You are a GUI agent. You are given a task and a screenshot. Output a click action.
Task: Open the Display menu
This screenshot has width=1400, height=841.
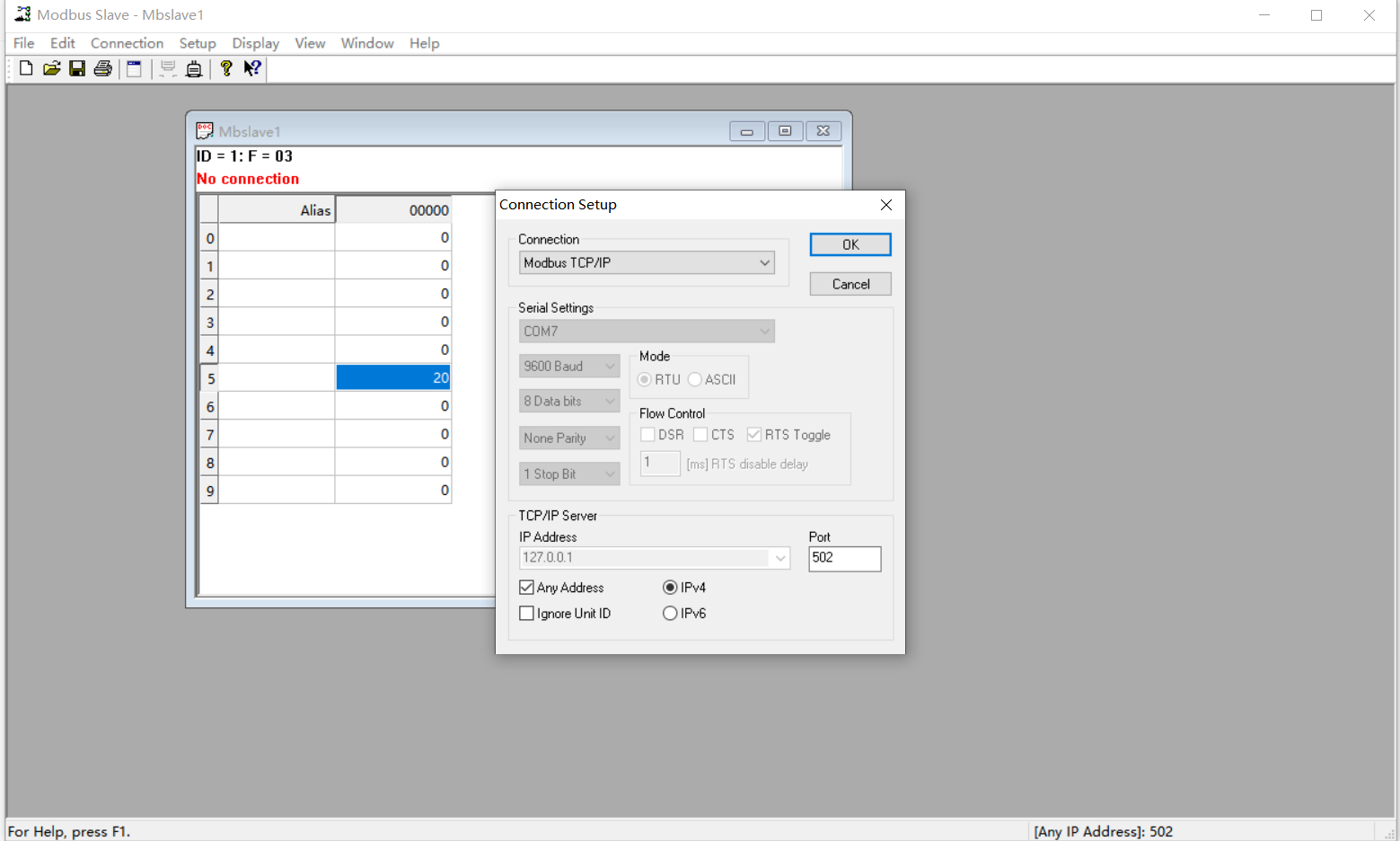tap(255, 43)
